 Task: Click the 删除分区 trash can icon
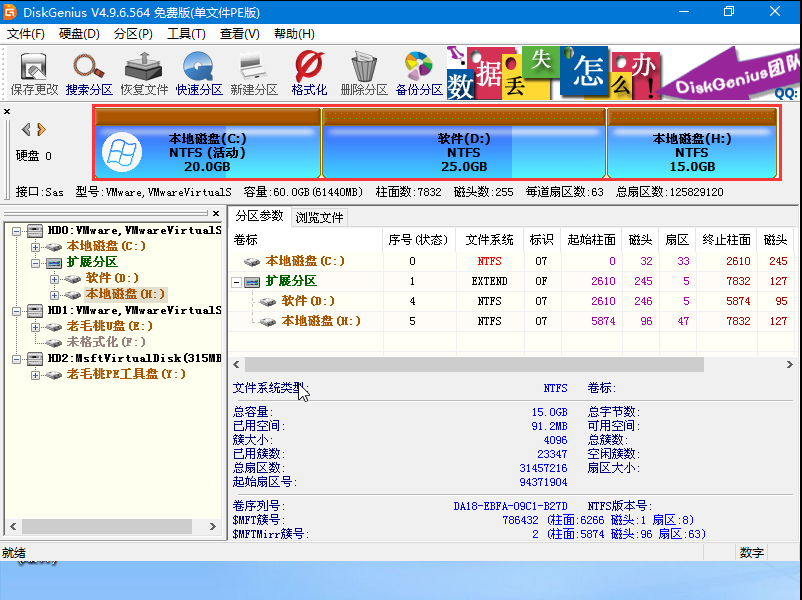pyautogui.click(x=364, y=73)
